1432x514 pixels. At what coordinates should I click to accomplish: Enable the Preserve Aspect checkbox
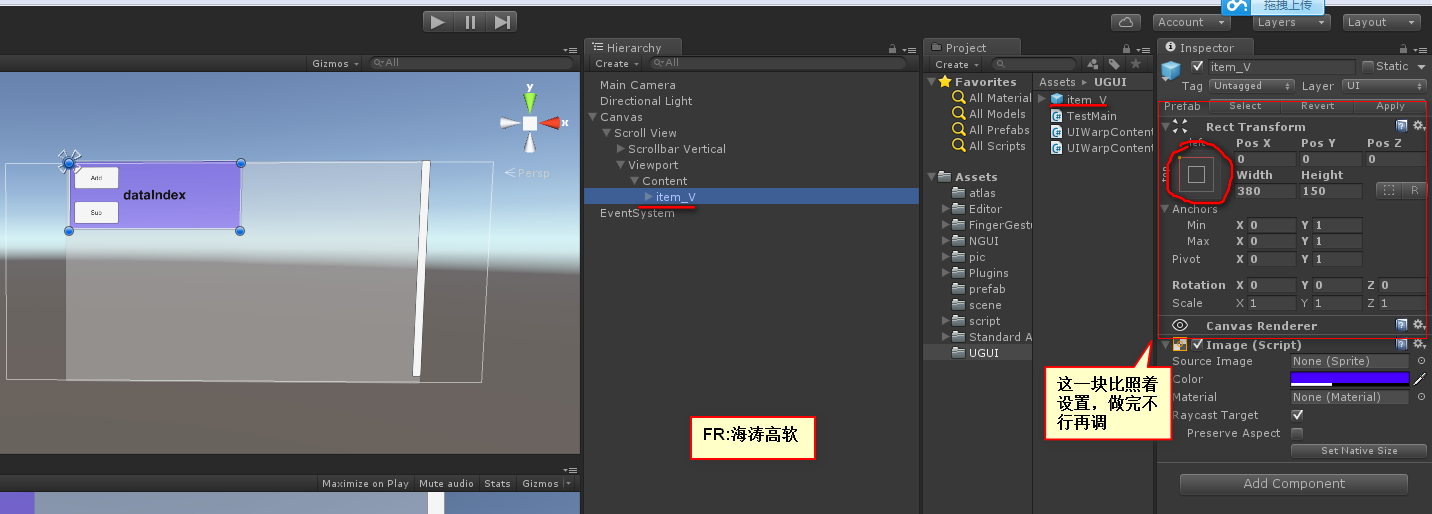click(1297, 433)
